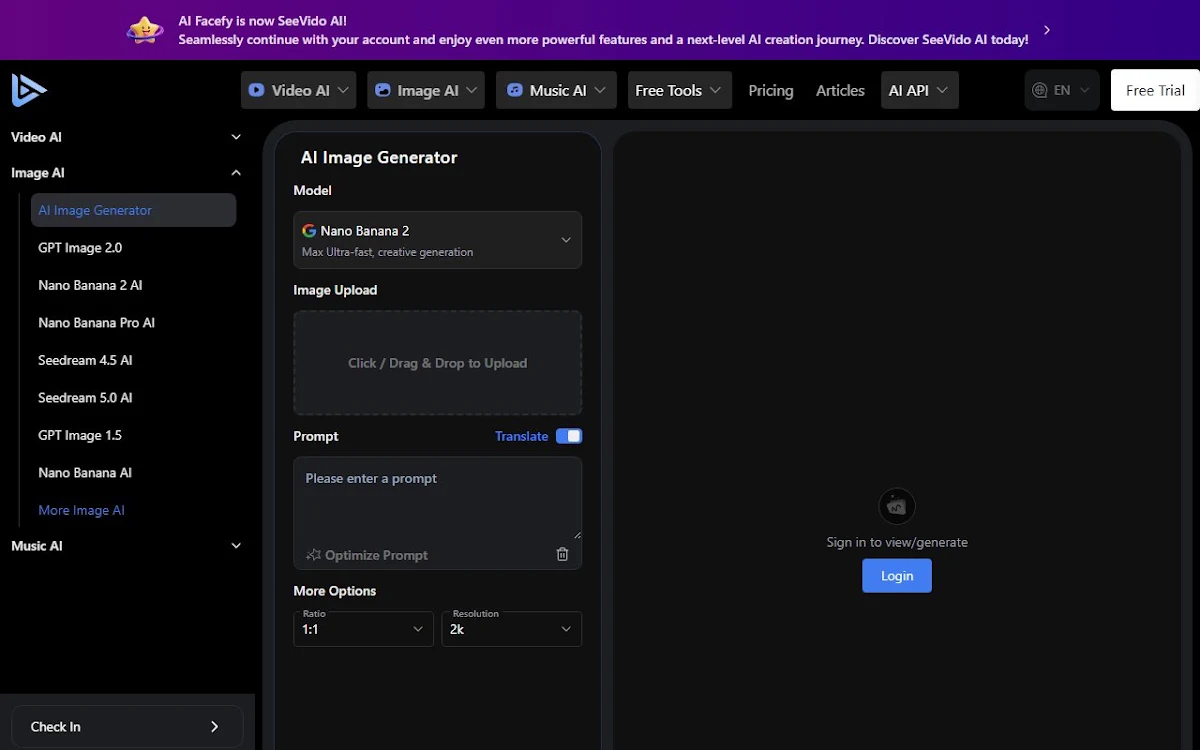Click the "AI Image Generator" panel heading
This screenshot has height=750, width=1200.
pyautogui.click(x=379, y=157)
